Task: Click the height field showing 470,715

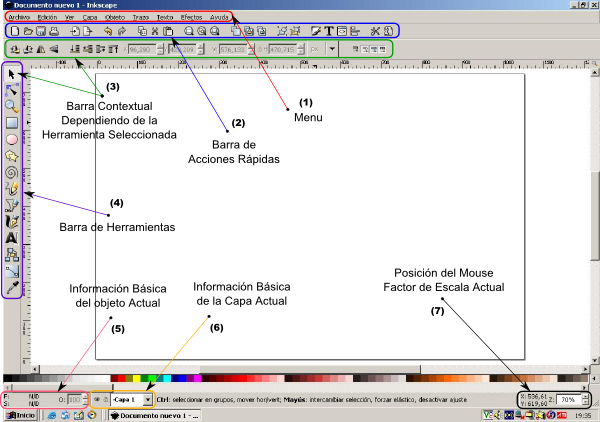Action: click(x=283, y=49)
